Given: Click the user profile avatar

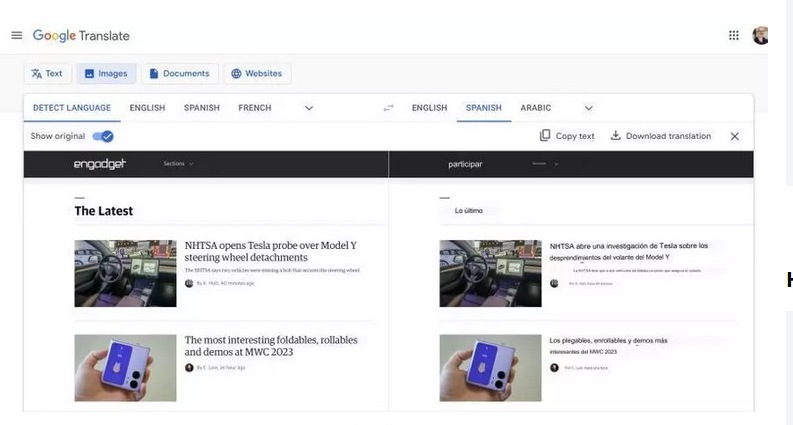Looking at the screenshot, I should [x=761, y=36].
